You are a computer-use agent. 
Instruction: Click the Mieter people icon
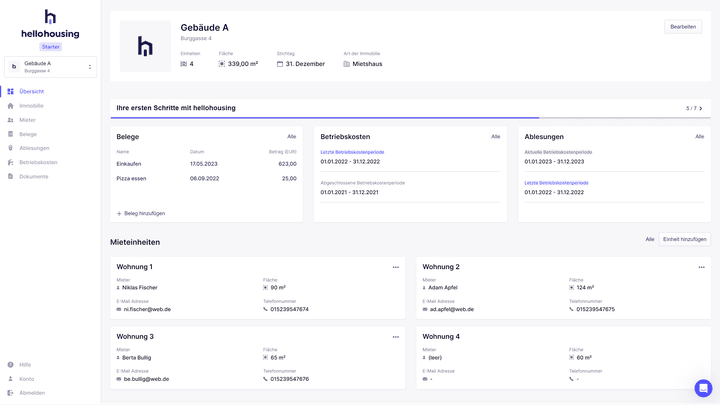coord(11,120)
